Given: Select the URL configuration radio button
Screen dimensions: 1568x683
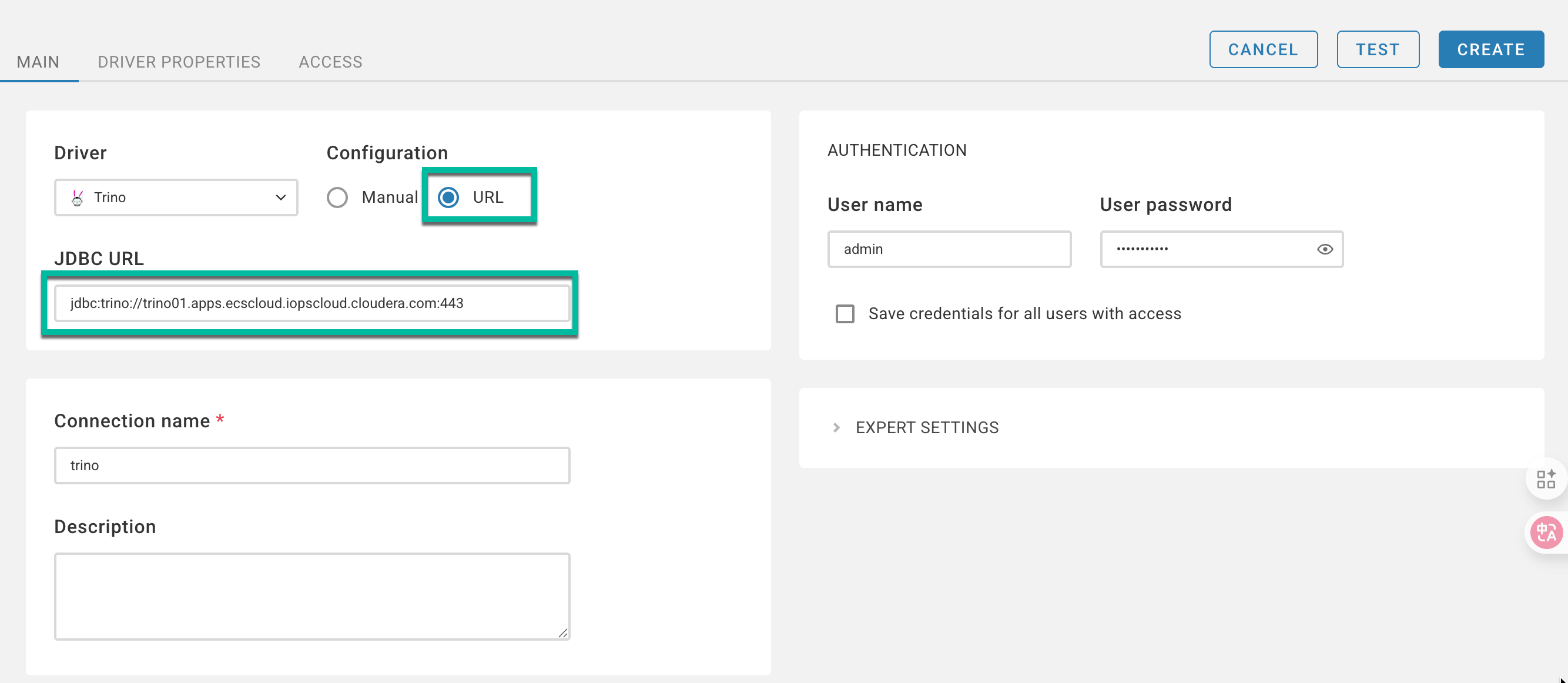Looking at the screenshot, I should [x=448, y=198].
